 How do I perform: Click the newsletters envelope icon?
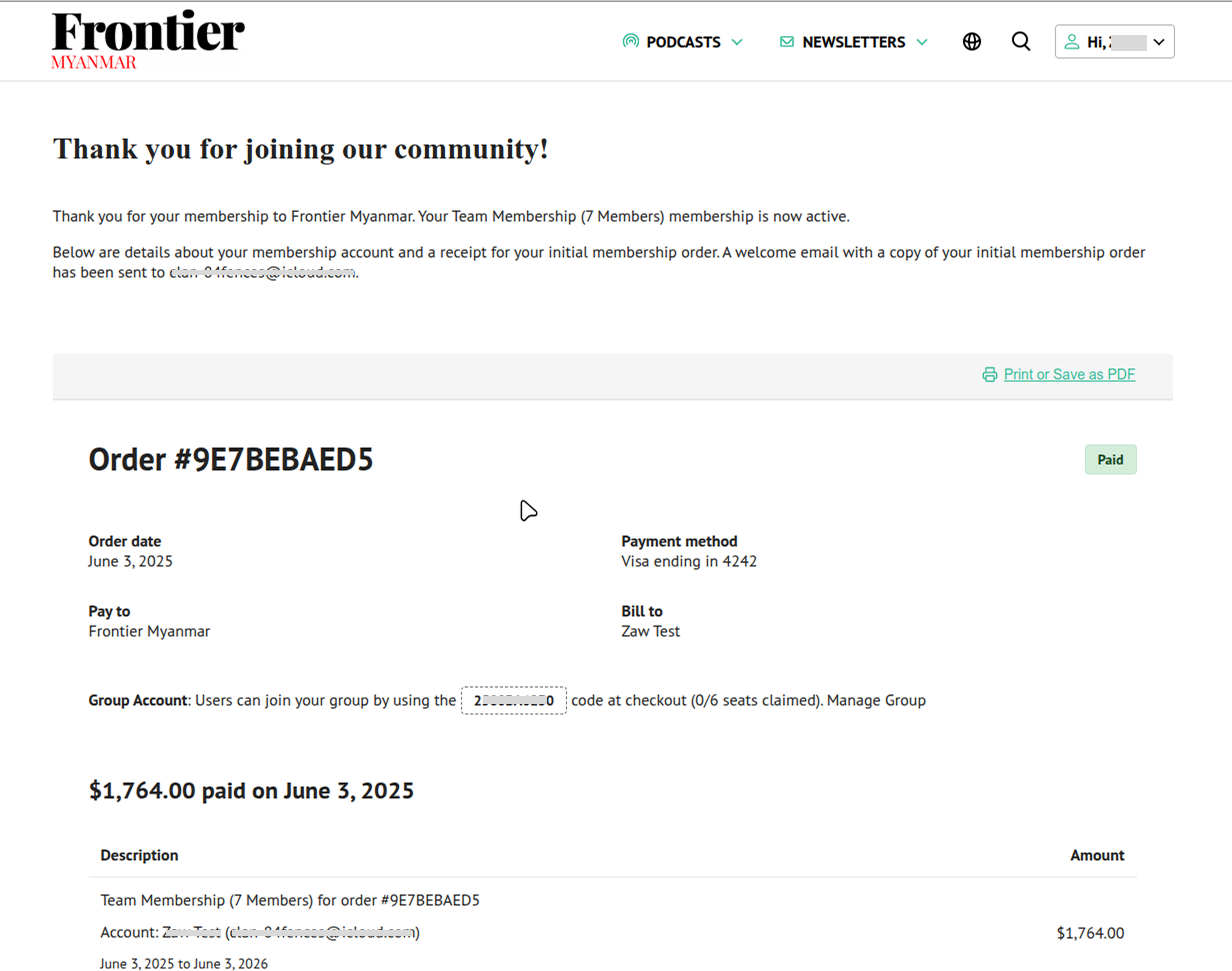tap(787, 42)
